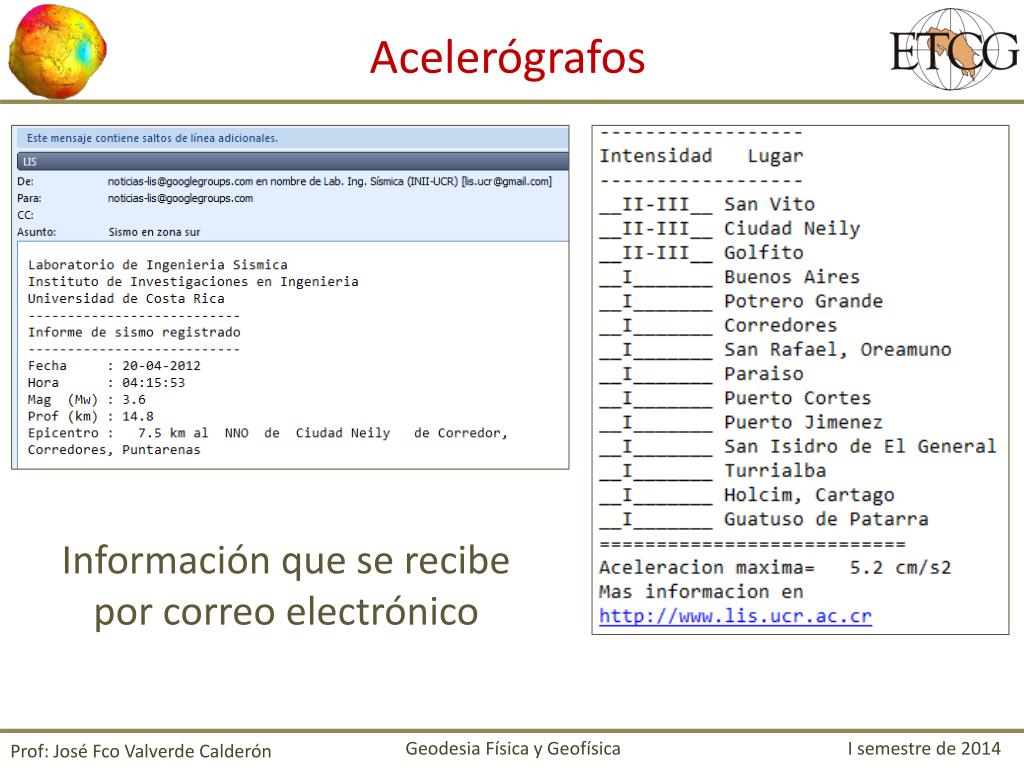Select the Golfito row
Screen dimensions: 1024x768
pos(701,253)
